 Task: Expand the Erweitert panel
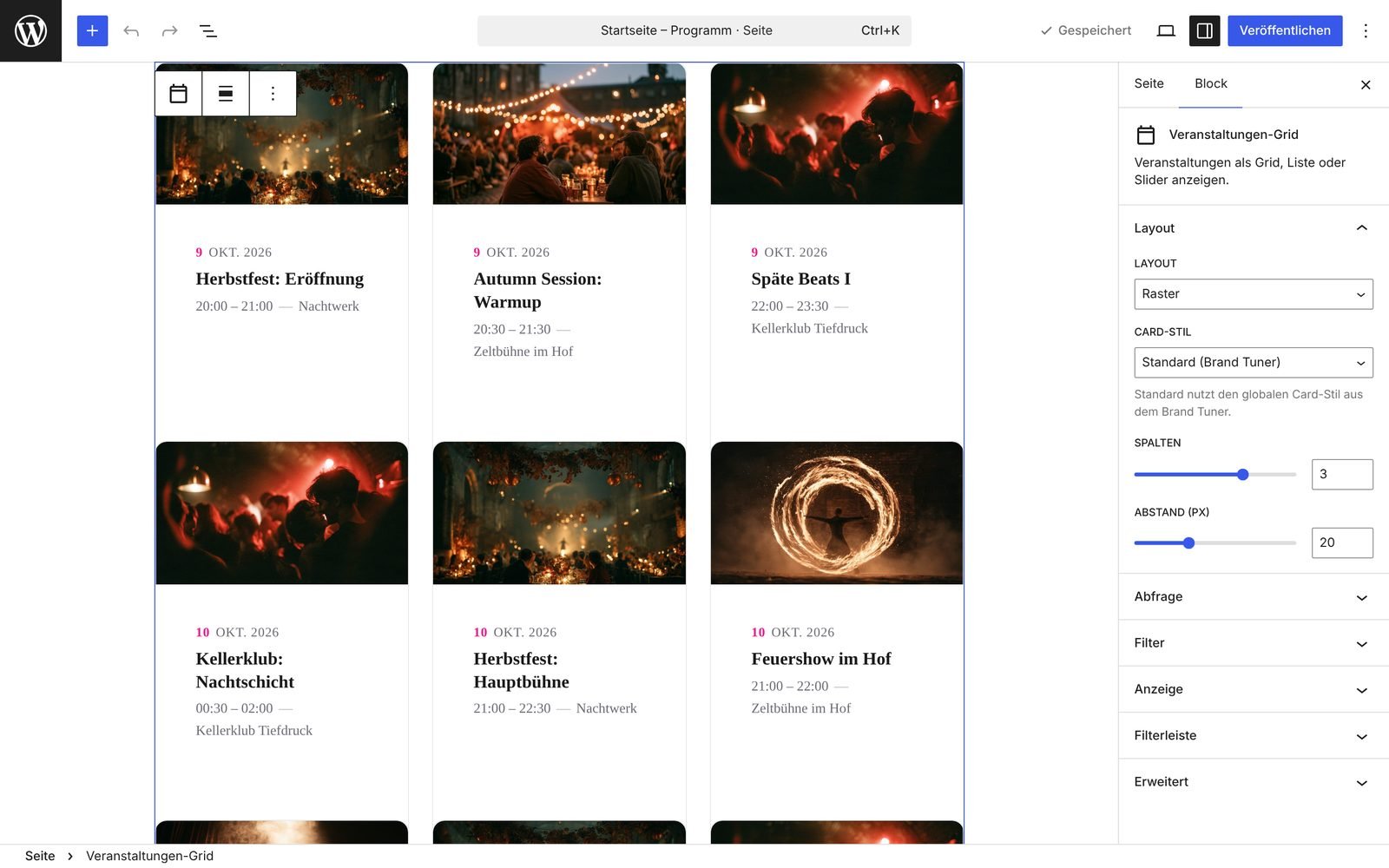pyautogui.click(x=1254, y=782)
